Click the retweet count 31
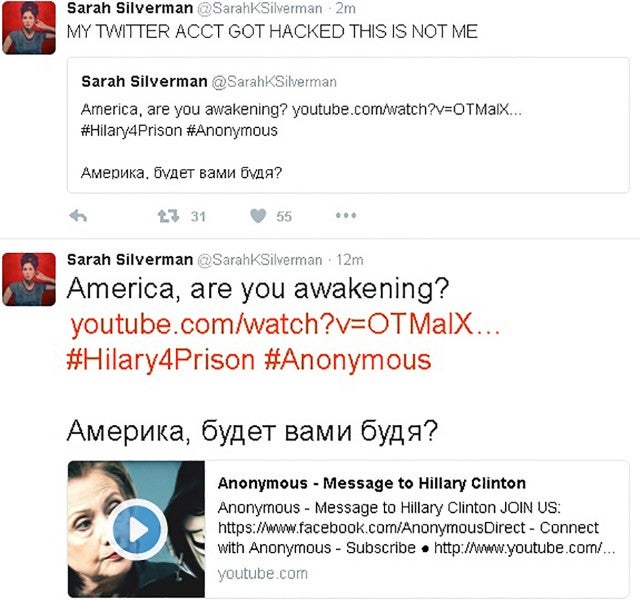Viewport: 640px width, 600px height. [198, 216]
